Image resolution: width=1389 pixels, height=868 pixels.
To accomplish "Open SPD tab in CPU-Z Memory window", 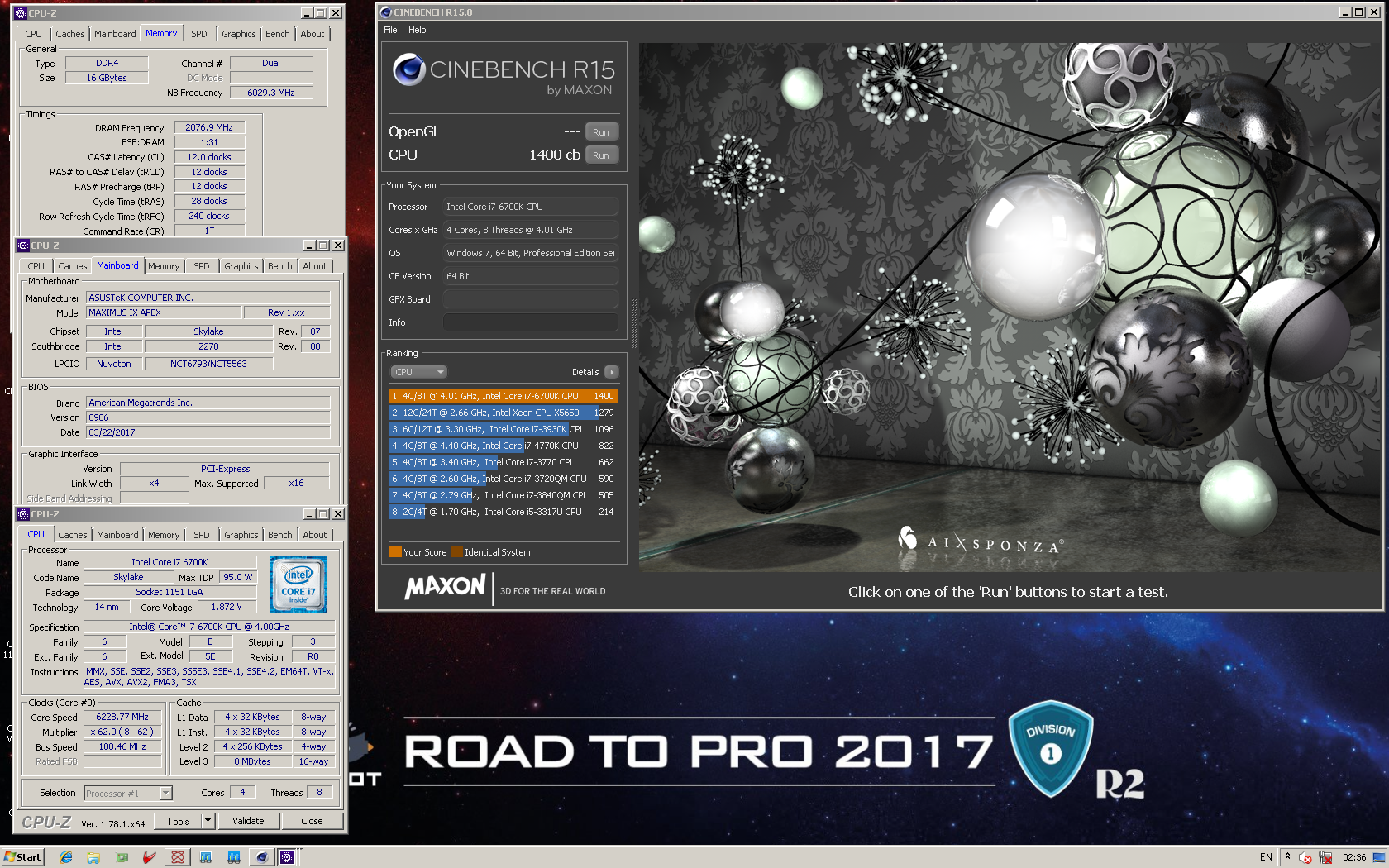I will (199, 34).
